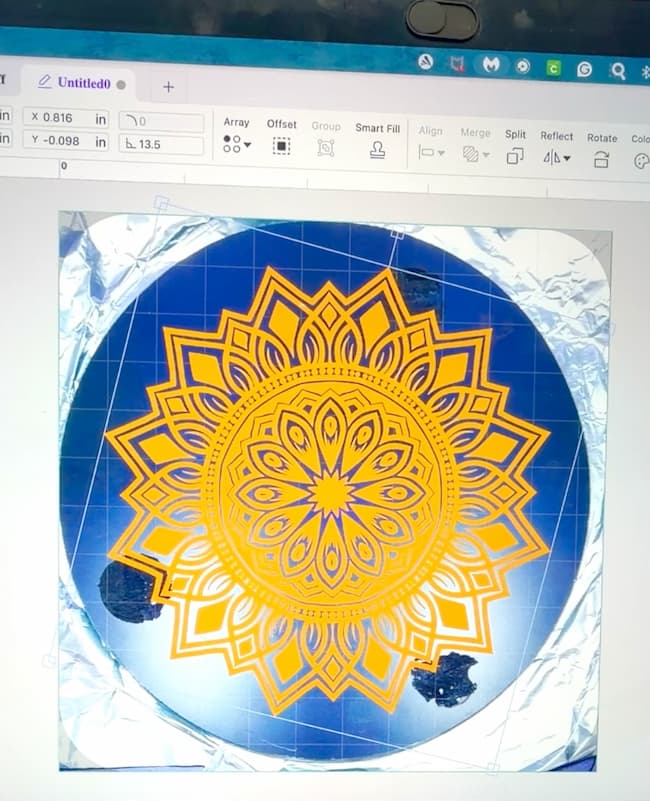
Task: Add a new project tab with plus
Action: tap(168, 87)
